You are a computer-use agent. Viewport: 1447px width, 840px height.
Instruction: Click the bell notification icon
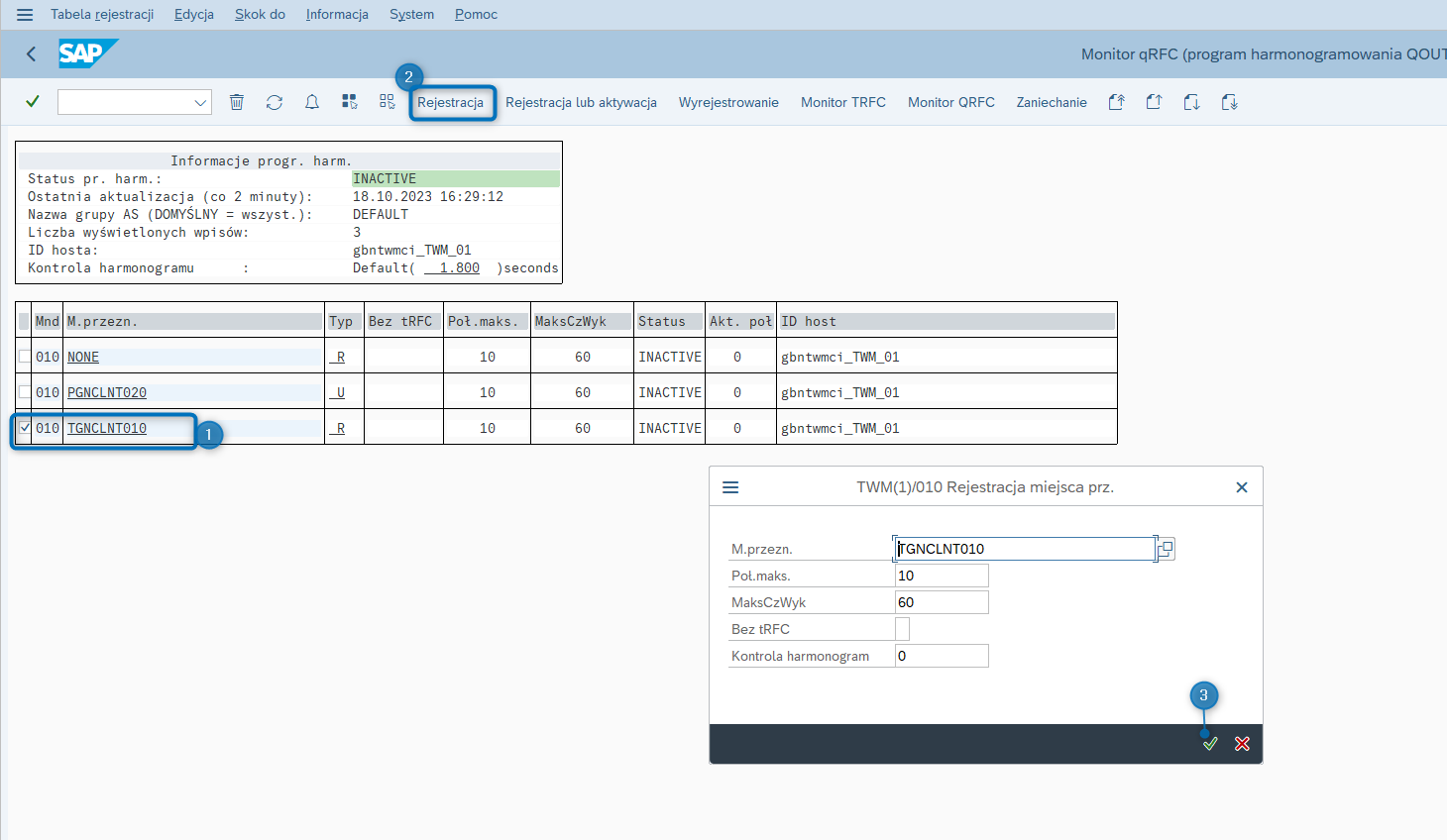point(312,102)
